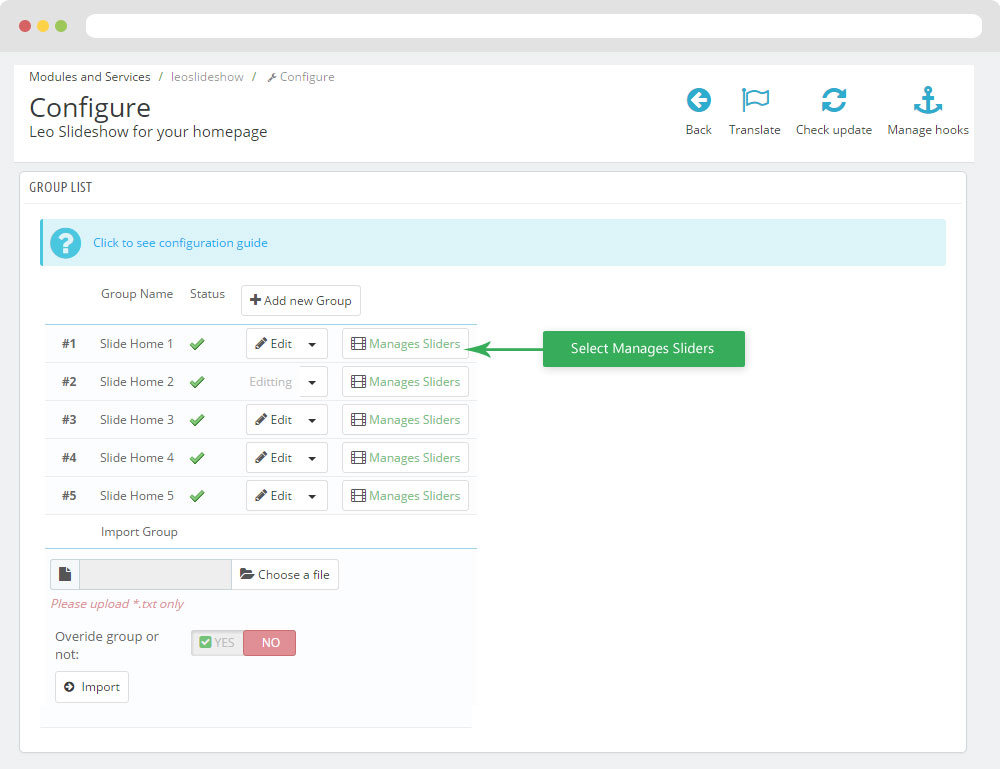1000x769 pixels.
Task: Click Manages Sliders for Slide Home 3
Action: coord(405,420)
